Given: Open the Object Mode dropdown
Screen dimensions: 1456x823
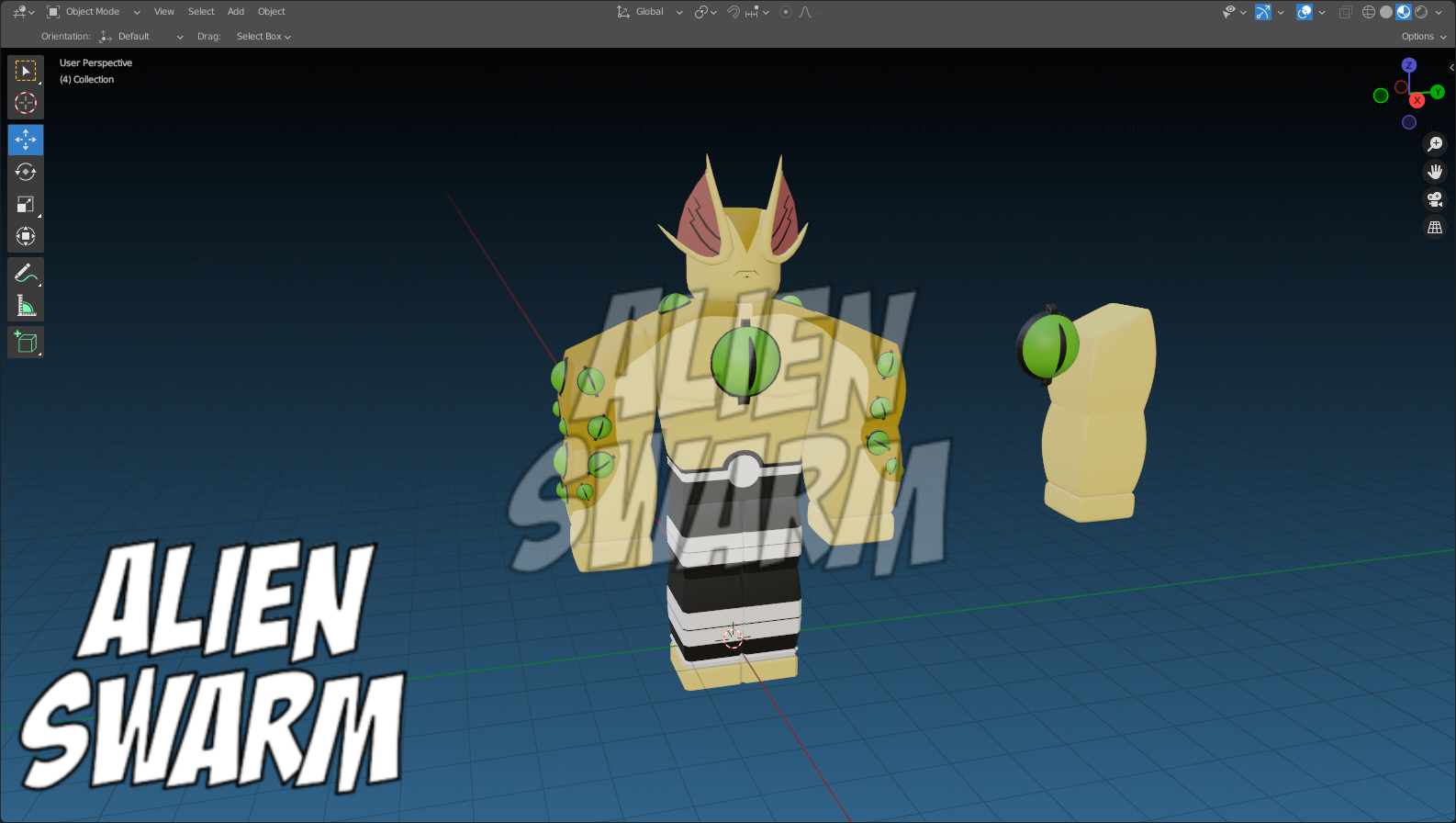Looking at the screenshot, I should (93, 12).
